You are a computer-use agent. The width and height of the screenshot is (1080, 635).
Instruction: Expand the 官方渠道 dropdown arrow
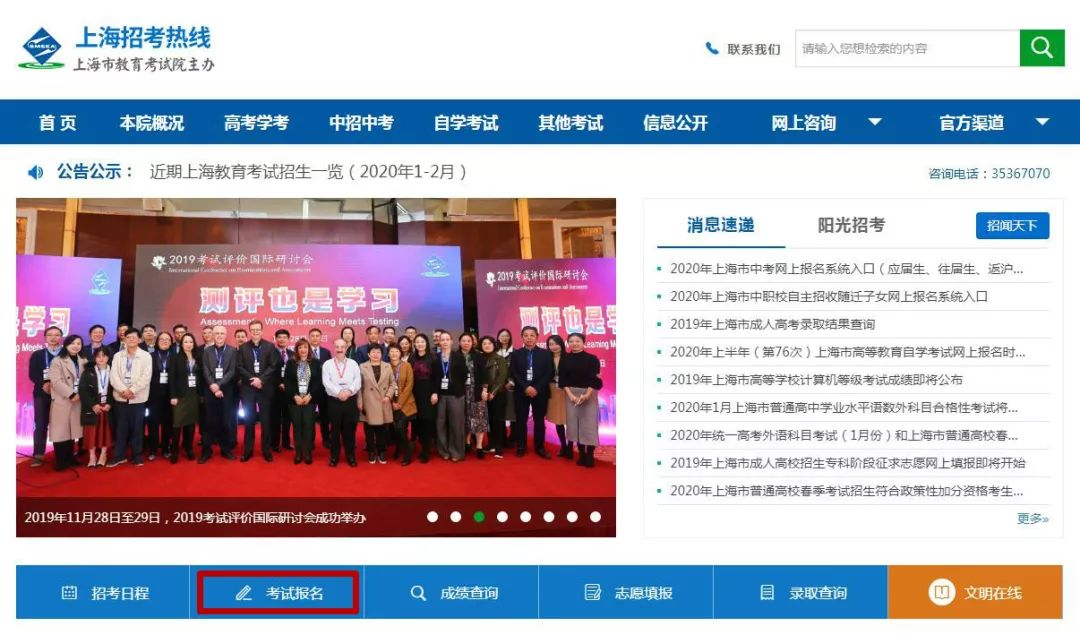[1042, 122]
